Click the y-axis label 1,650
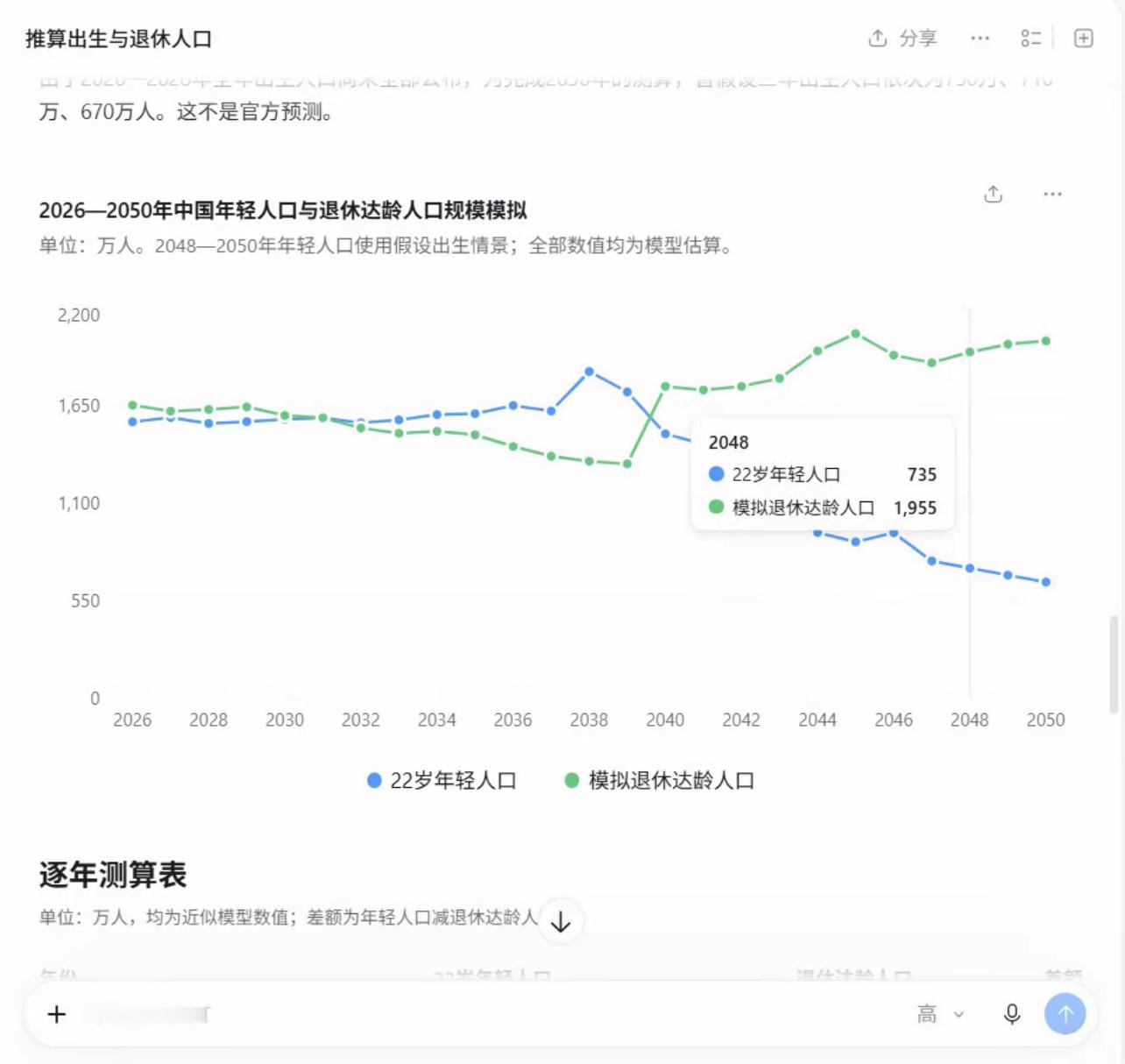1125x1064 pixels. [79, 406]
